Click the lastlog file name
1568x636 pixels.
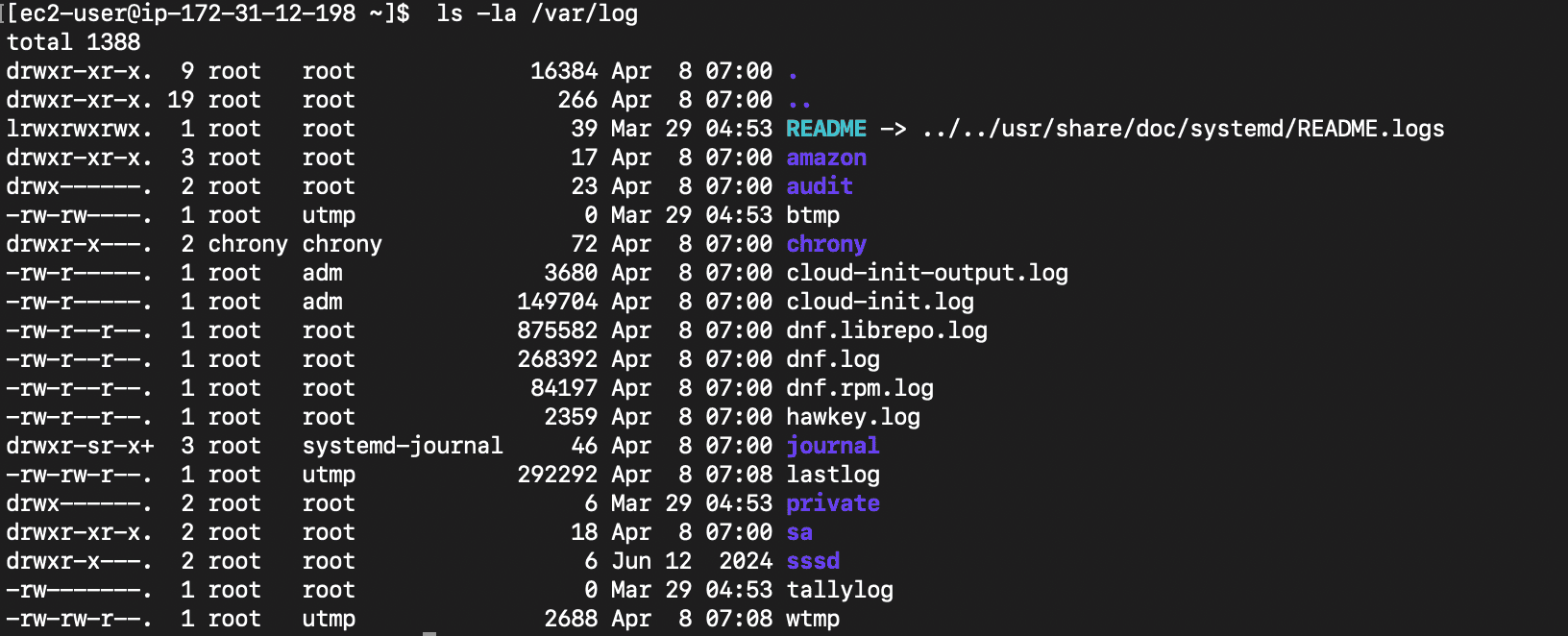(x=832, y=475)
